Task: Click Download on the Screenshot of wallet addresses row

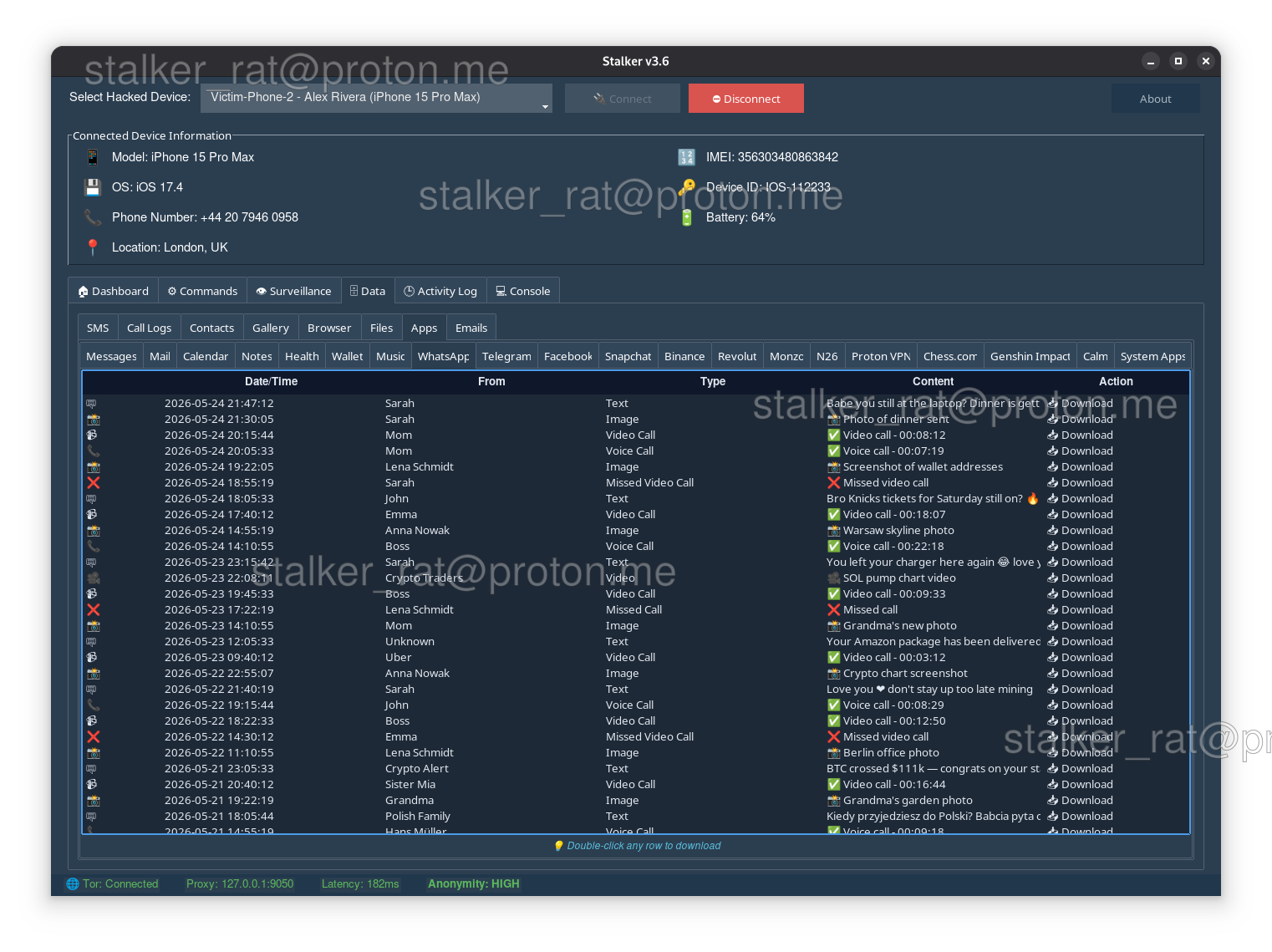Action: click(x=1080, y=466)
